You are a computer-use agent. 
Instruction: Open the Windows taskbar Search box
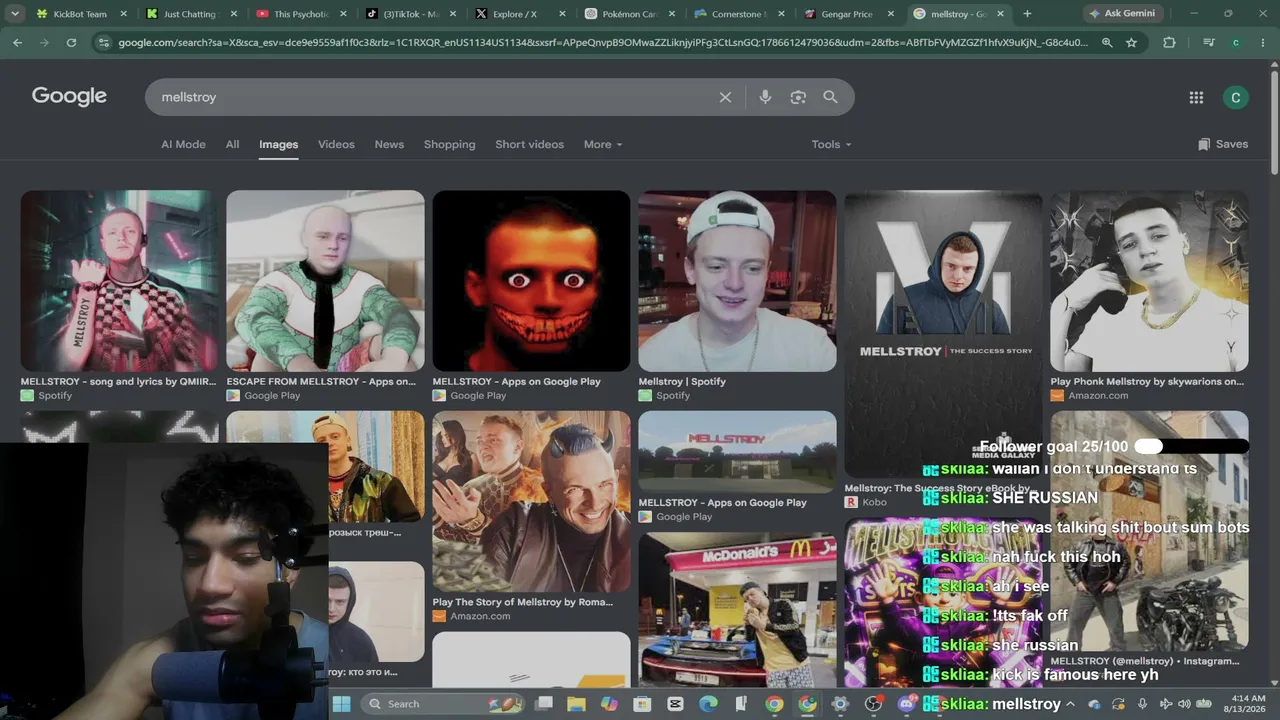[443, 704]
